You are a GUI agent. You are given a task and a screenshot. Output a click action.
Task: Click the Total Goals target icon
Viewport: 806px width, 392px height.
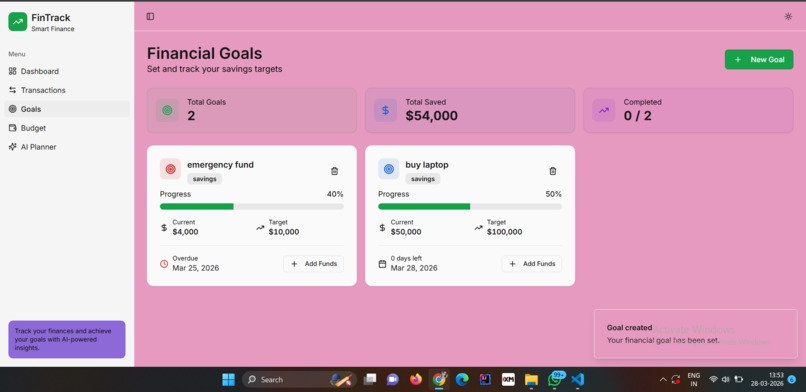[167, 110]
